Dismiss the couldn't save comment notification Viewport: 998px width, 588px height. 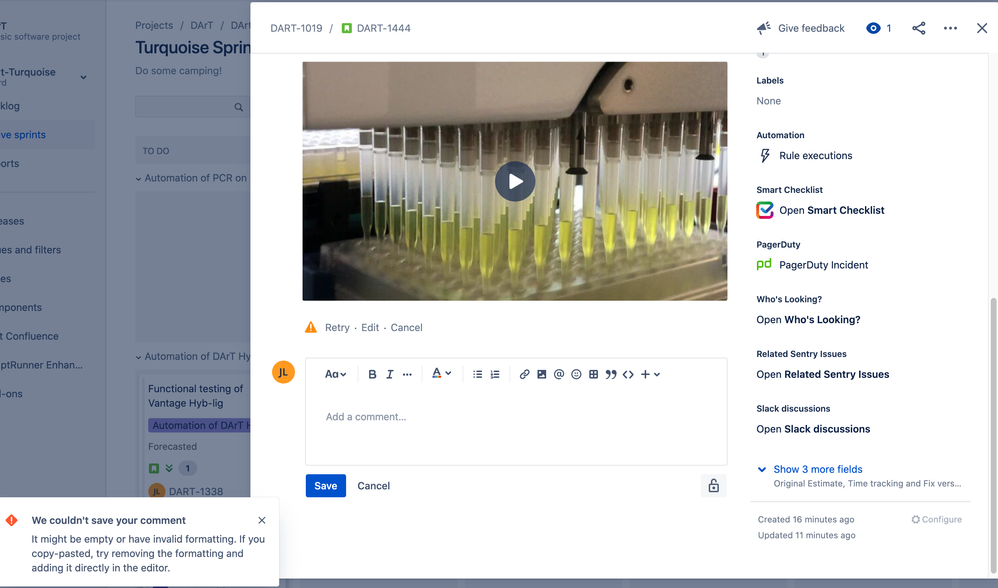tap(262, 520)
